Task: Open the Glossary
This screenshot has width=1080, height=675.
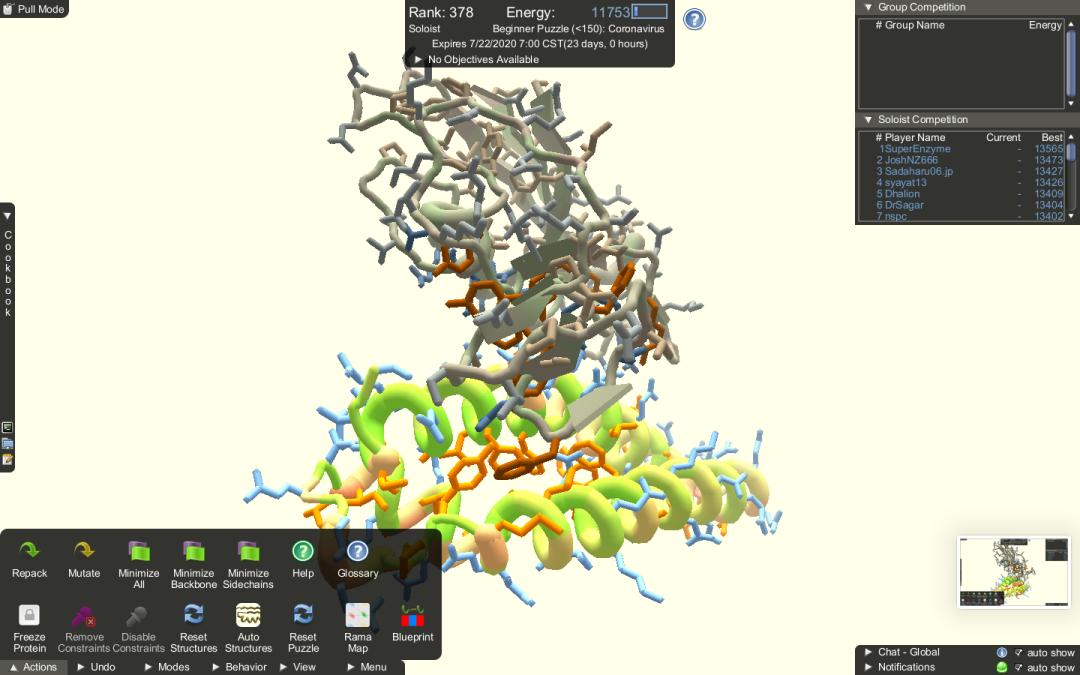Action: (x=357, y=551)
